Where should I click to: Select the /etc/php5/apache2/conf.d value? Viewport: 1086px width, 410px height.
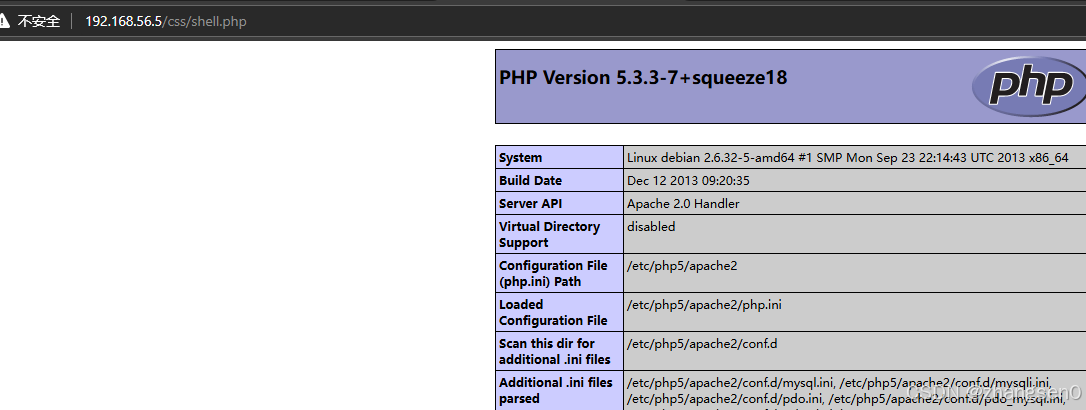pyautogui.click(x=702, y=343)
